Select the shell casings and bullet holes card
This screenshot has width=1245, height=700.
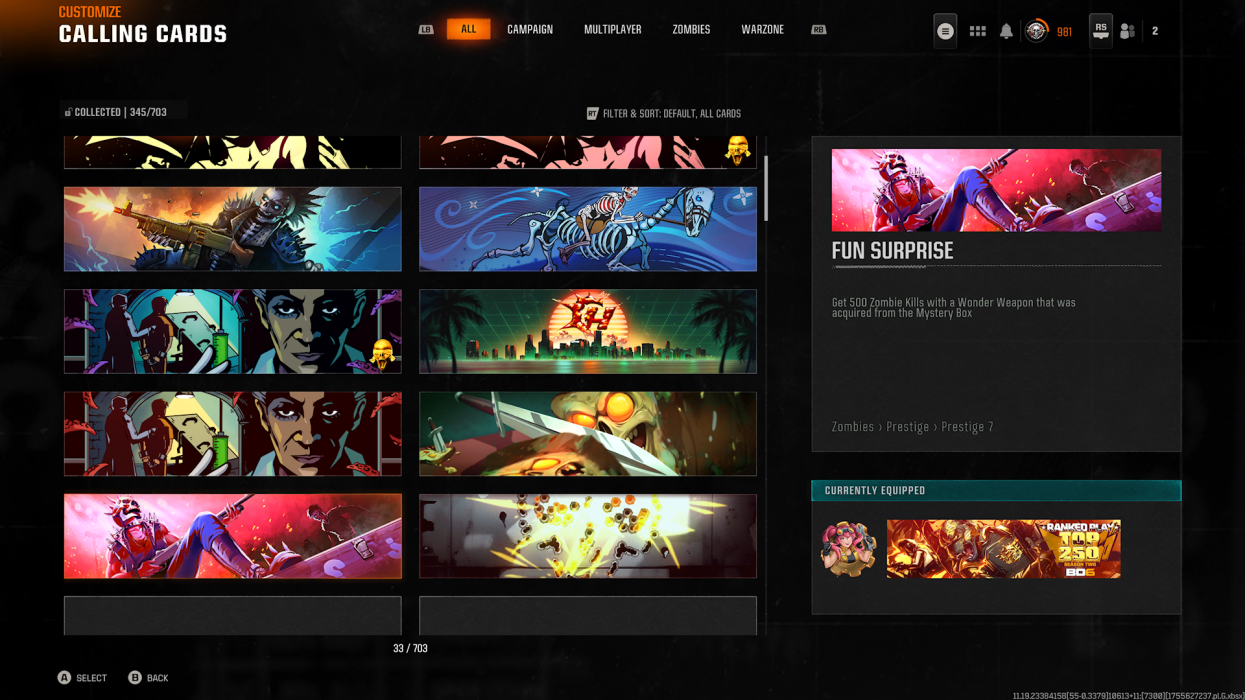click(588, 536)
